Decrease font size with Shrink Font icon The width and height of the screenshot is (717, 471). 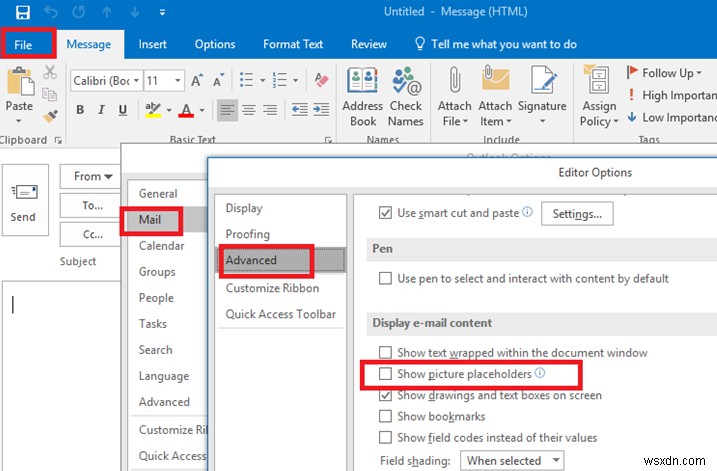point(219,80)
